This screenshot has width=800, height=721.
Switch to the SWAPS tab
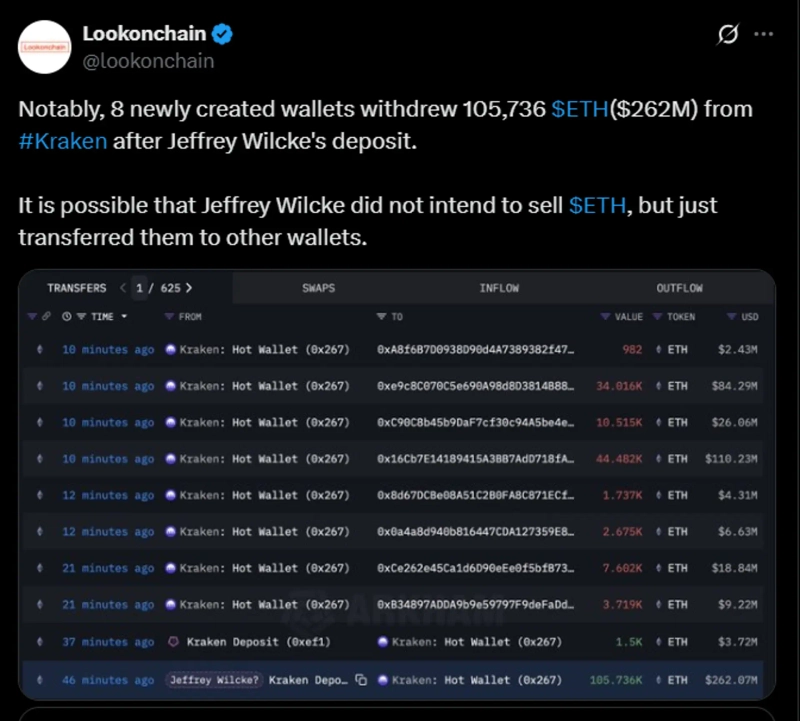318,288
